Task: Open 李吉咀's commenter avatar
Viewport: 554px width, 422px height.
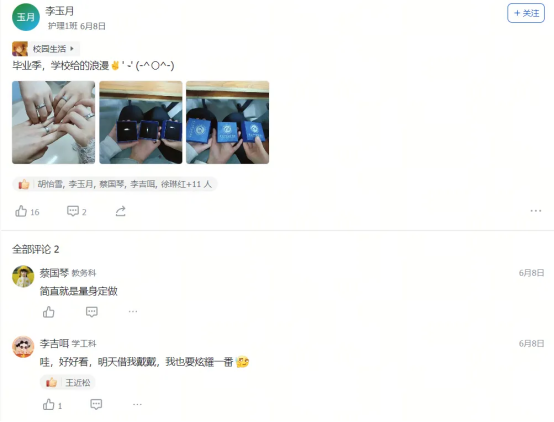Action: (23, 347)
